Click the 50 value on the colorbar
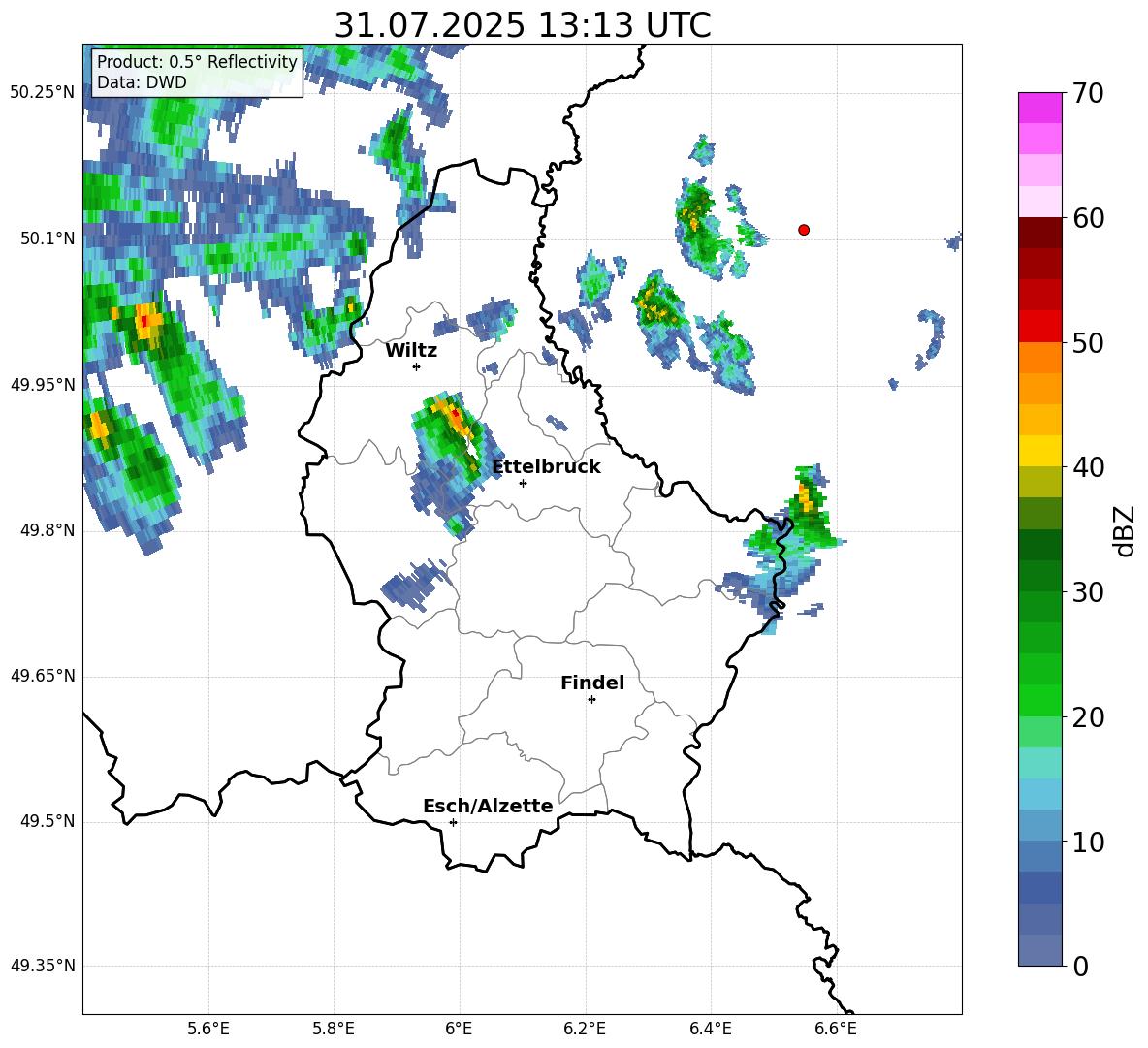The height and width of the screenshot is (1048, 1148). 1088,343
